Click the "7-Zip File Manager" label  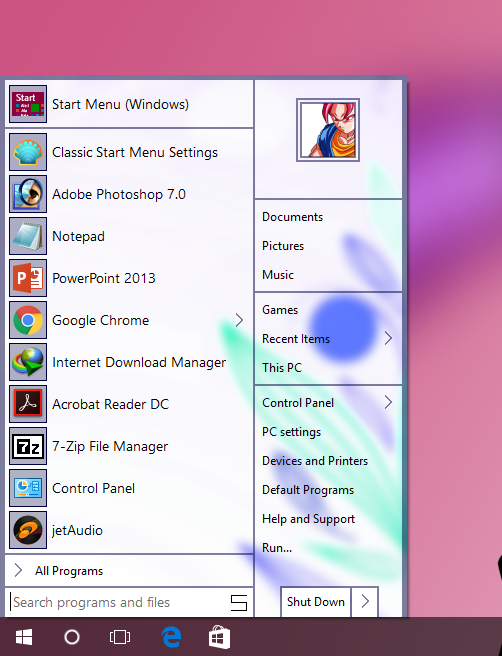point(110,446)
